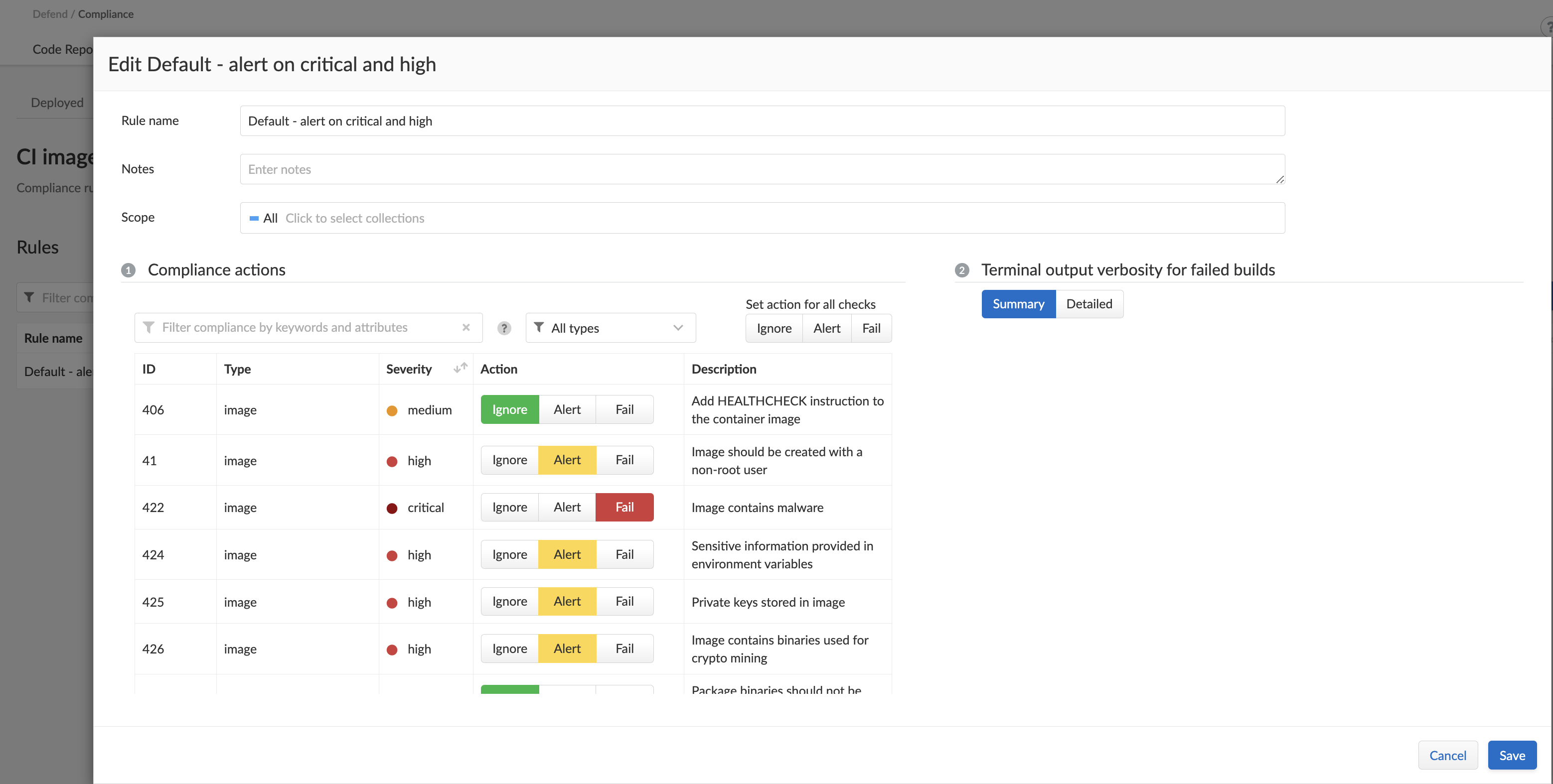Select Detailed terminal output verbosity
The image size is (1553, 784).
tap(1089, 304)
